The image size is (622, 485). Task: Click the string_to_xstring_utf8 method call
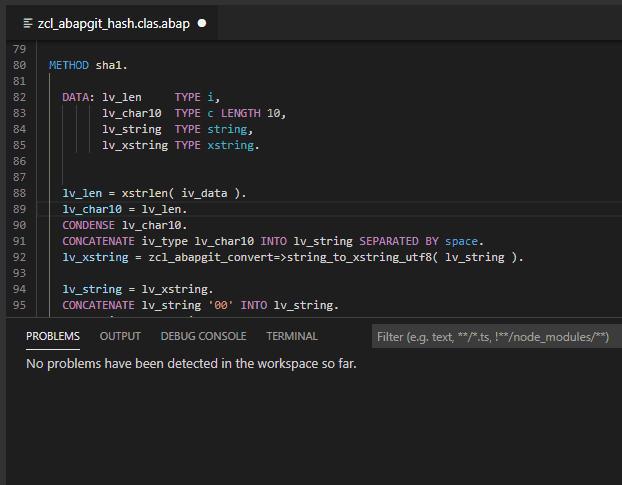coord(361,257)
